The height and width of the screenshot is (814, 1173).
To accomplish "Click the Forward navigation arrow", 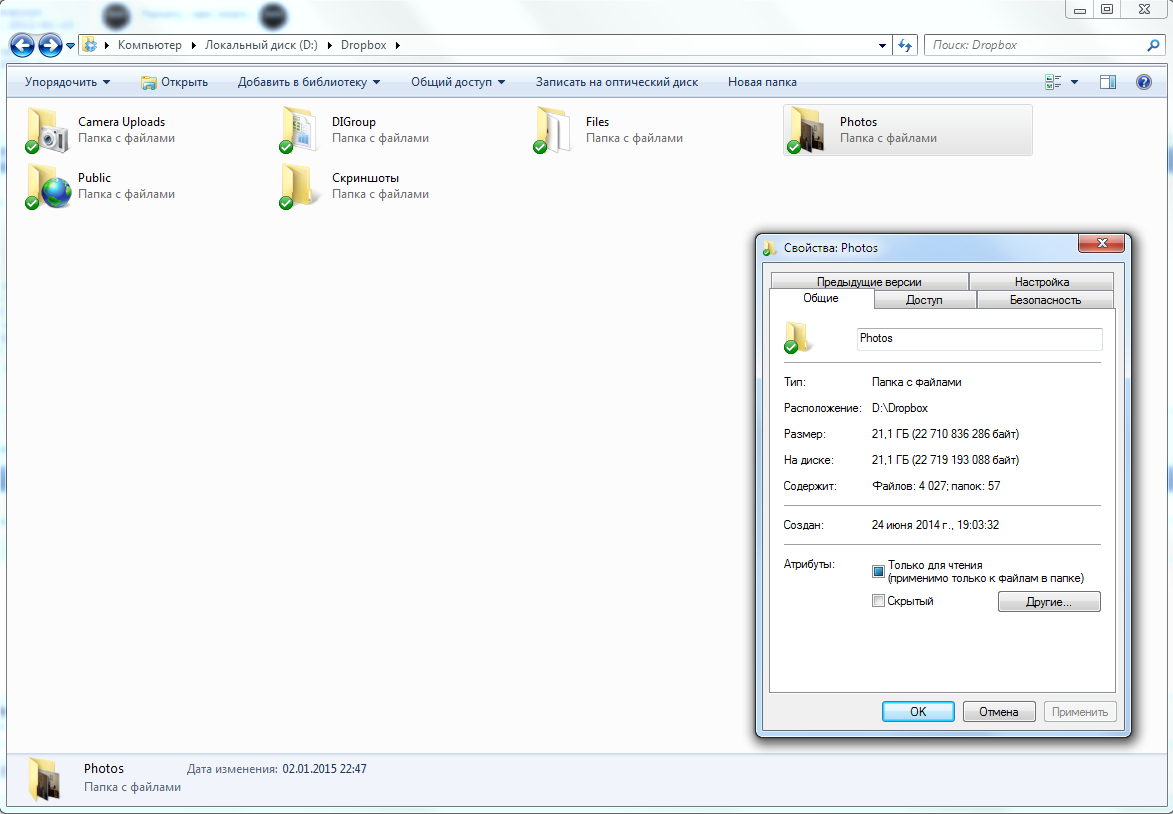I will click(50, 45).
